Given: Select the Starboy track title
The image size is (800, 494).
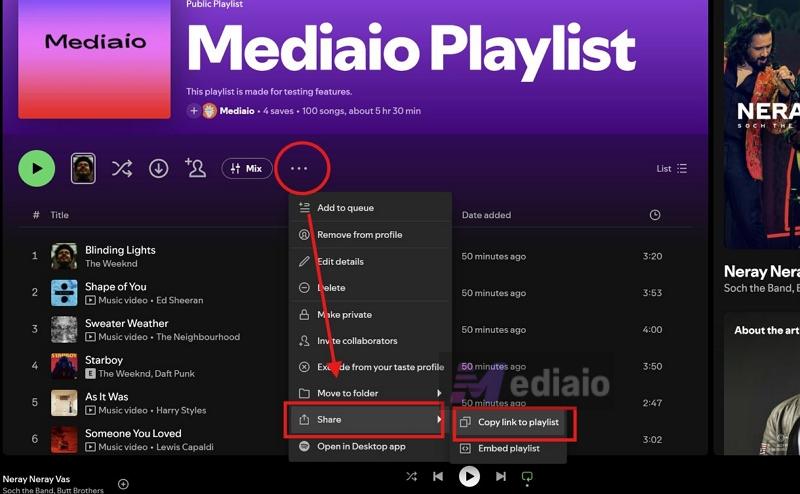Looking at the screenshot, I should point(104,360).
